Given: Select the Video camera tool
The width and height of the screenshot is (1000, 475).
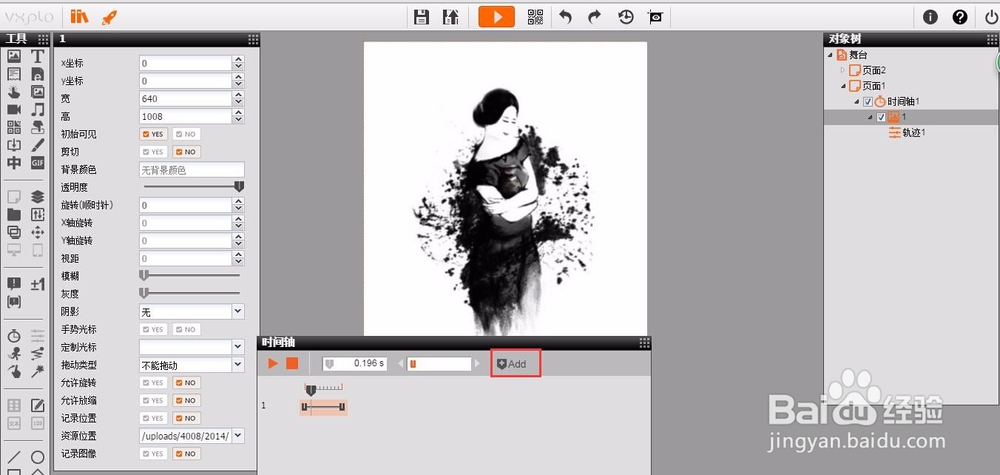Looking at the screenshot, I should point(14,109).
